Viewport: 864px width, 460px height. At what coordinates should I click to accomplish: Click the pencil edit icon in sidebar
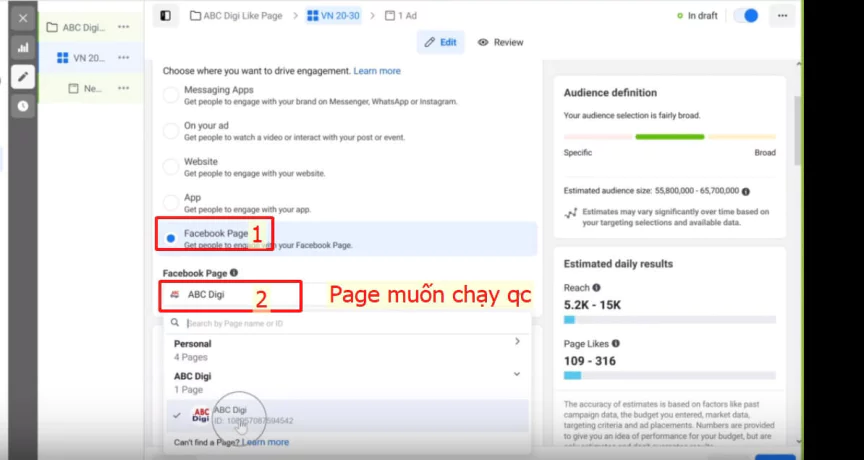click(23, 76)
